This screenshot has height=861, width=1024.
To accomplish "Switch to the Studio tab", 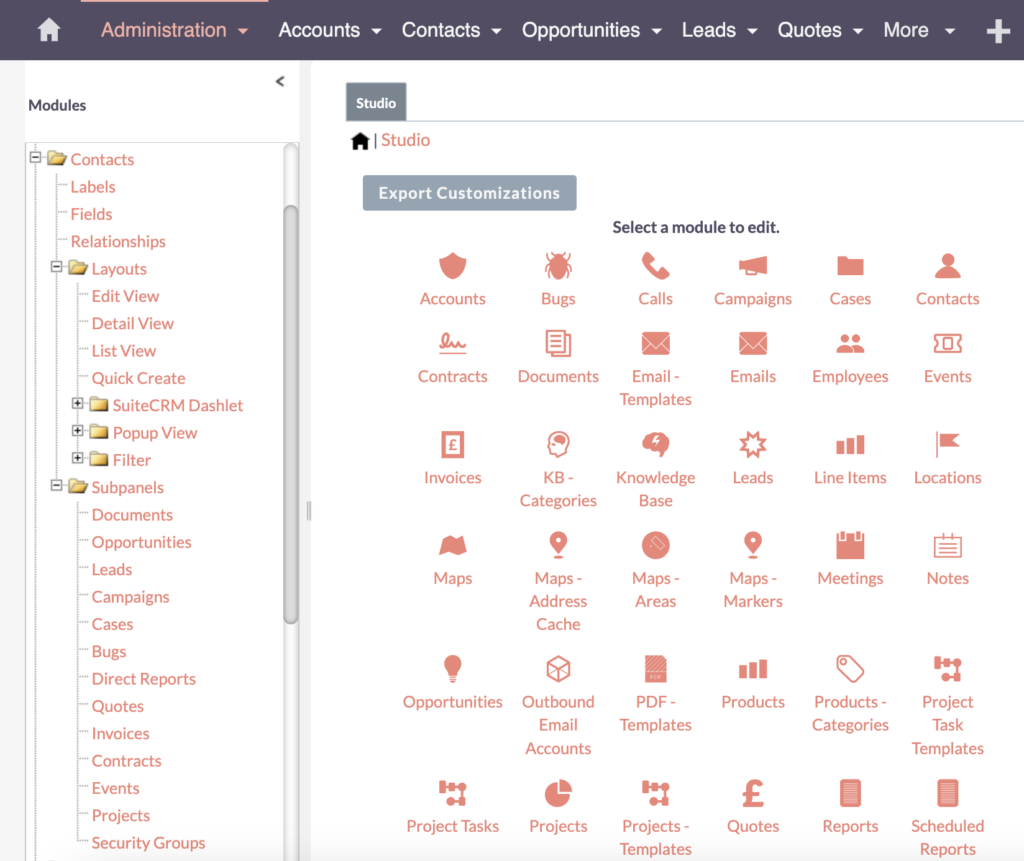I will click(x=376, y=103).
